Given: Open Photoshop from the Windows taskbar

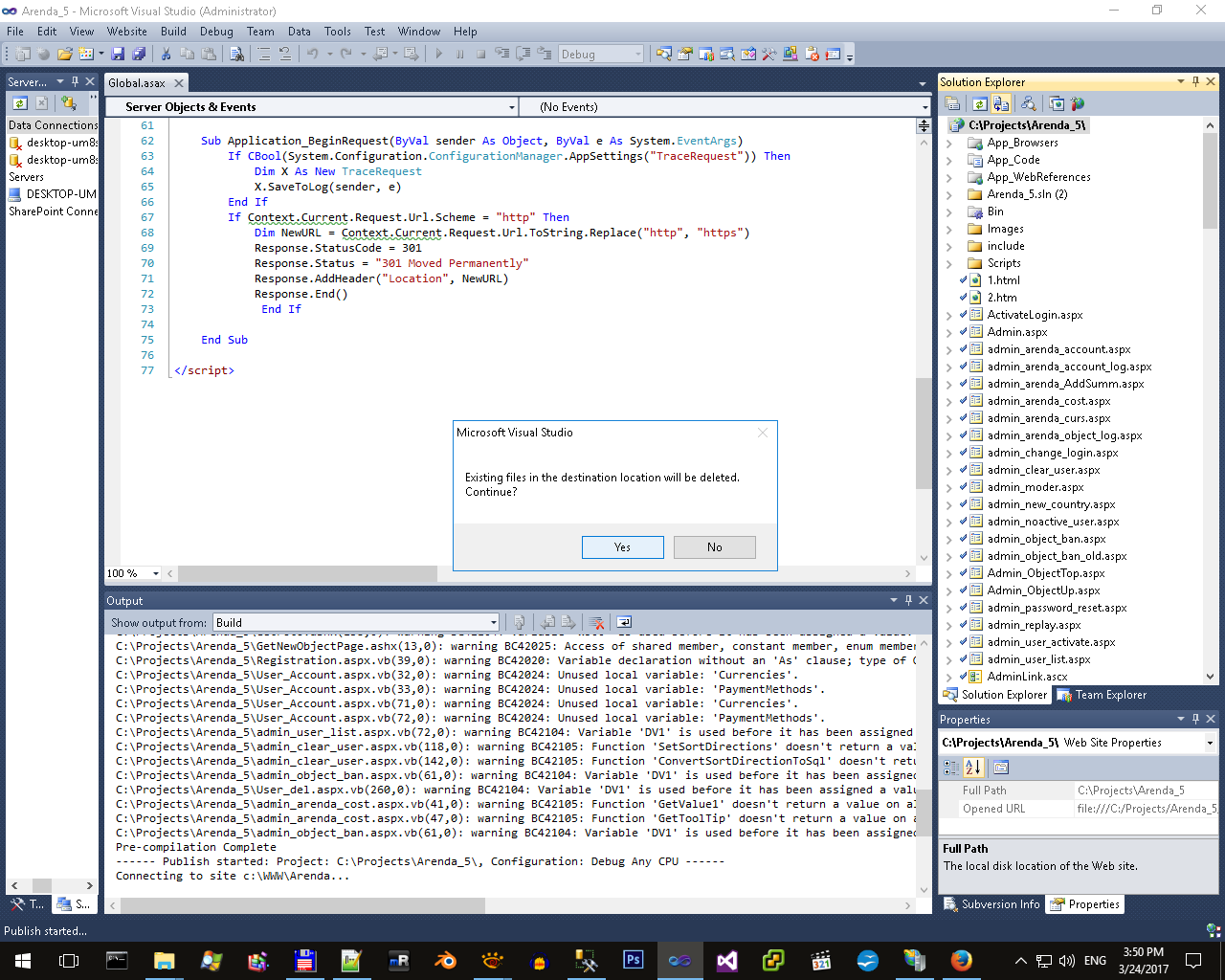Looking at the screenshot, I should [634, 960].
